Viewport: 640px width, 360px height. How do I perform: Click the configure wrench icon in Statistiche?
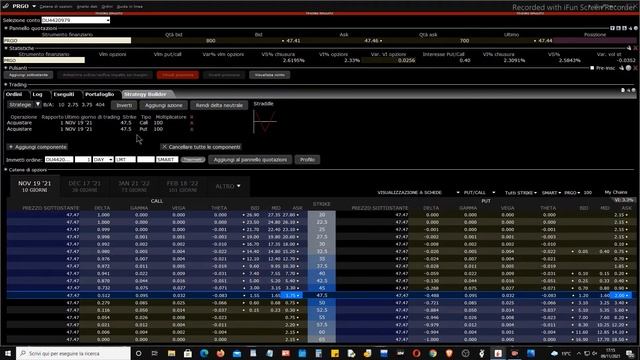tap(629, 48)
